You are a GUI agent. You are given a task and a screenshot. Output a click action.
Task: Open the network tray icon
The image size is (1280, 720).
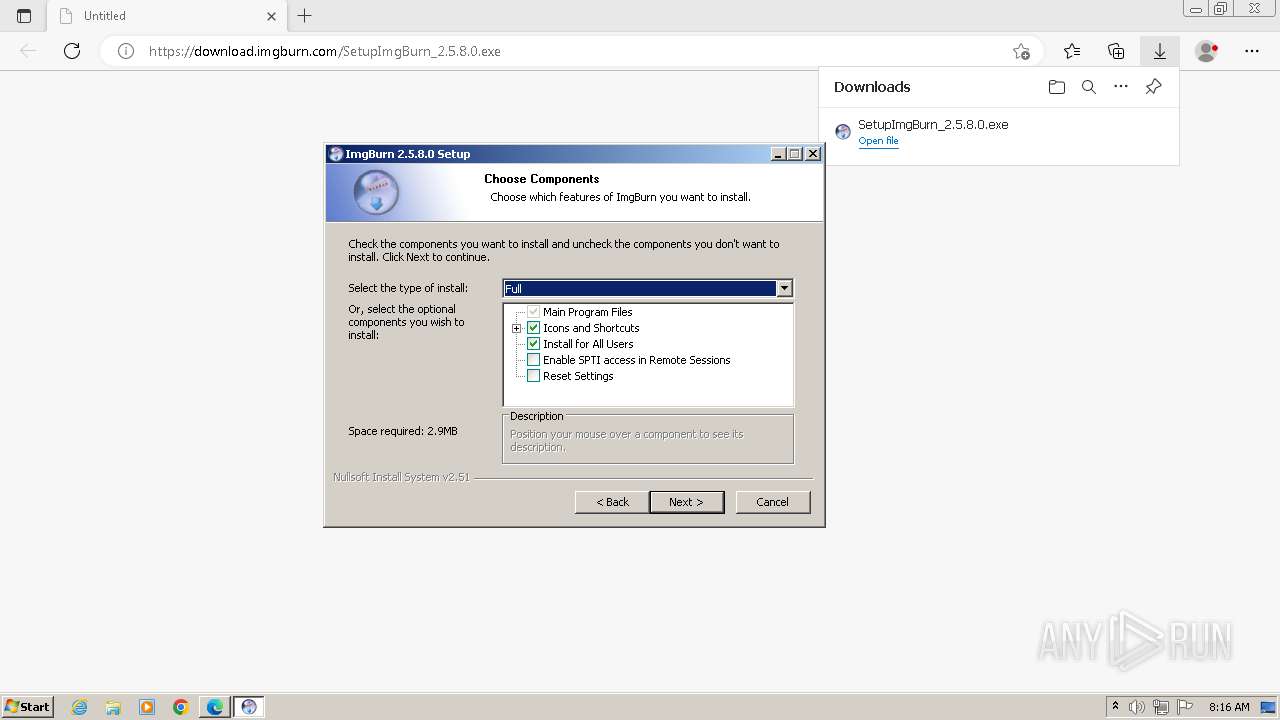coord(1161,707)
